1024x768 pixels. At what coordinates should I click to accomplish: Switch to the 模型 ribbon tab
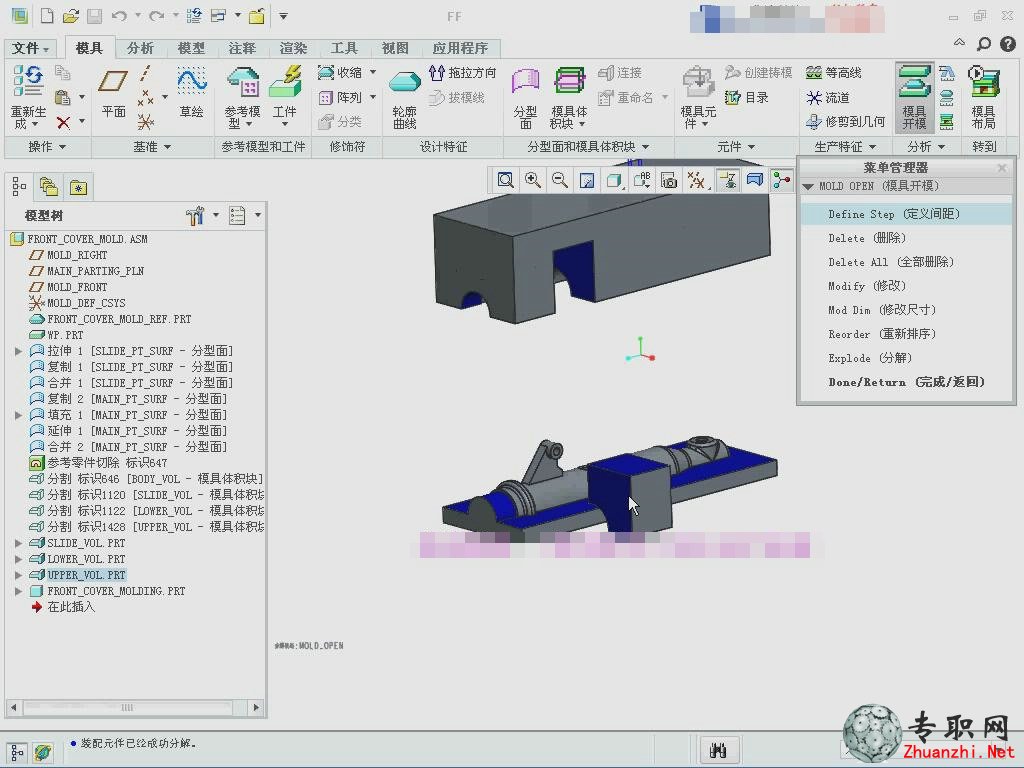(x=191, y=48)
